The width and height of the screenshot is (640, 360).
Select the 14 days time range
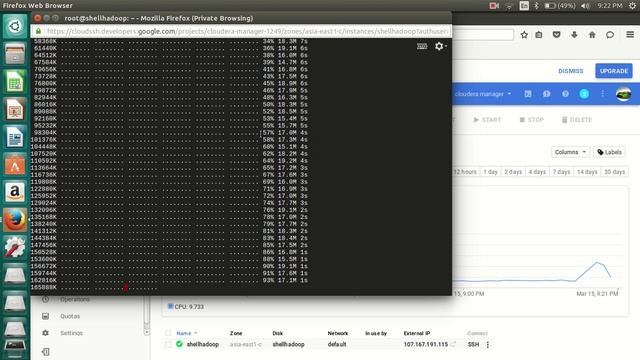point(587,172)
